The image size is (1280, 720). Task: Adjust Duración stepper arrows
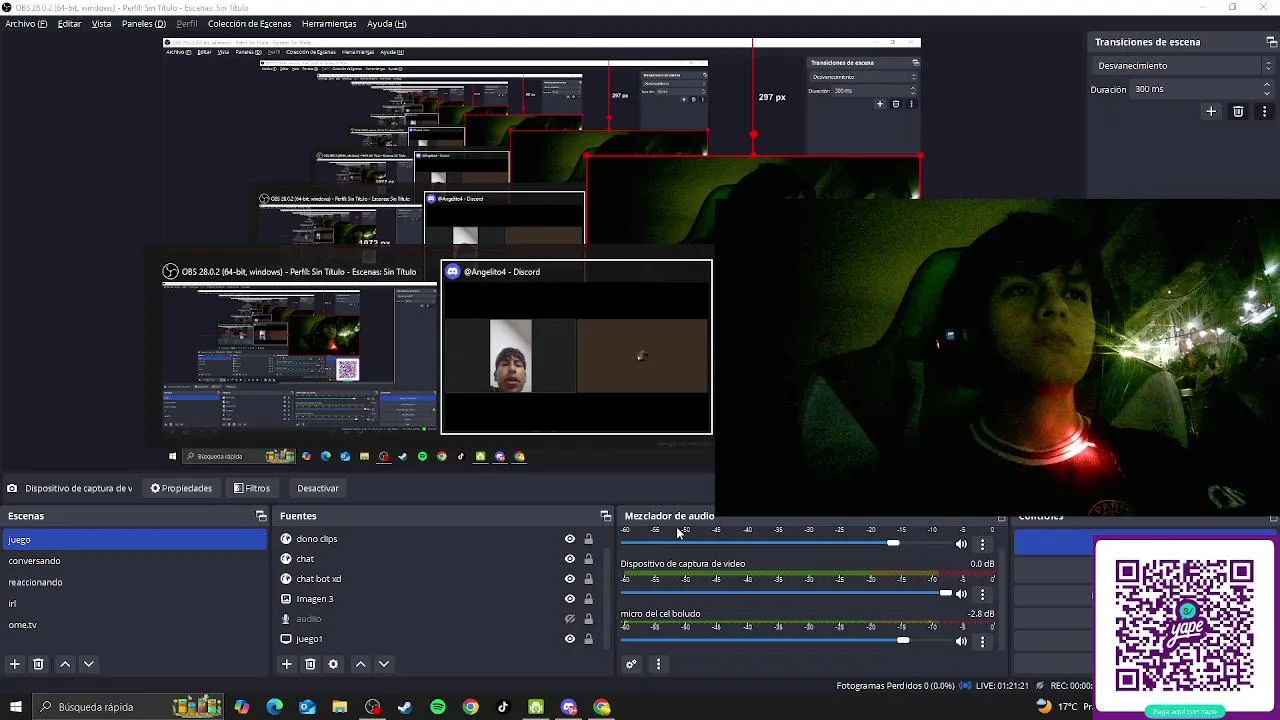click(x=1267, y=89)
